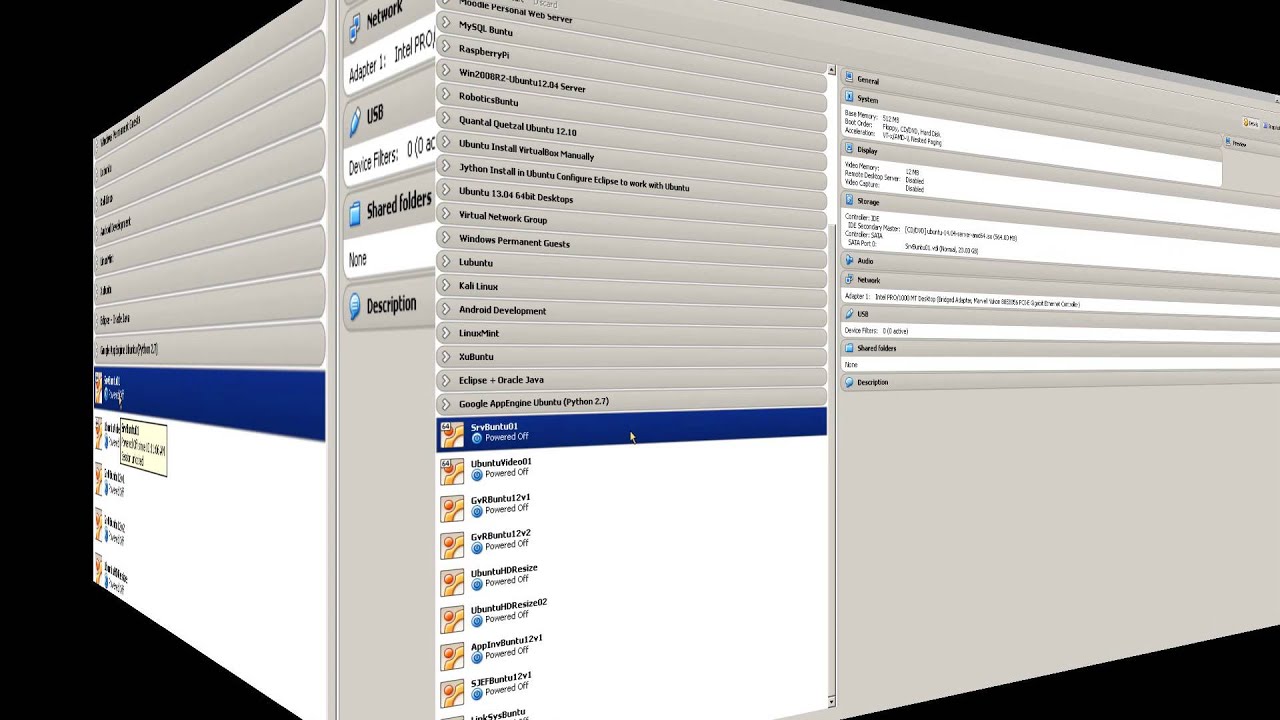The height and width of the screenshot is (720, 1280).
Task: Expand the RoboticsBuntu group chevron
Action: 446,95
